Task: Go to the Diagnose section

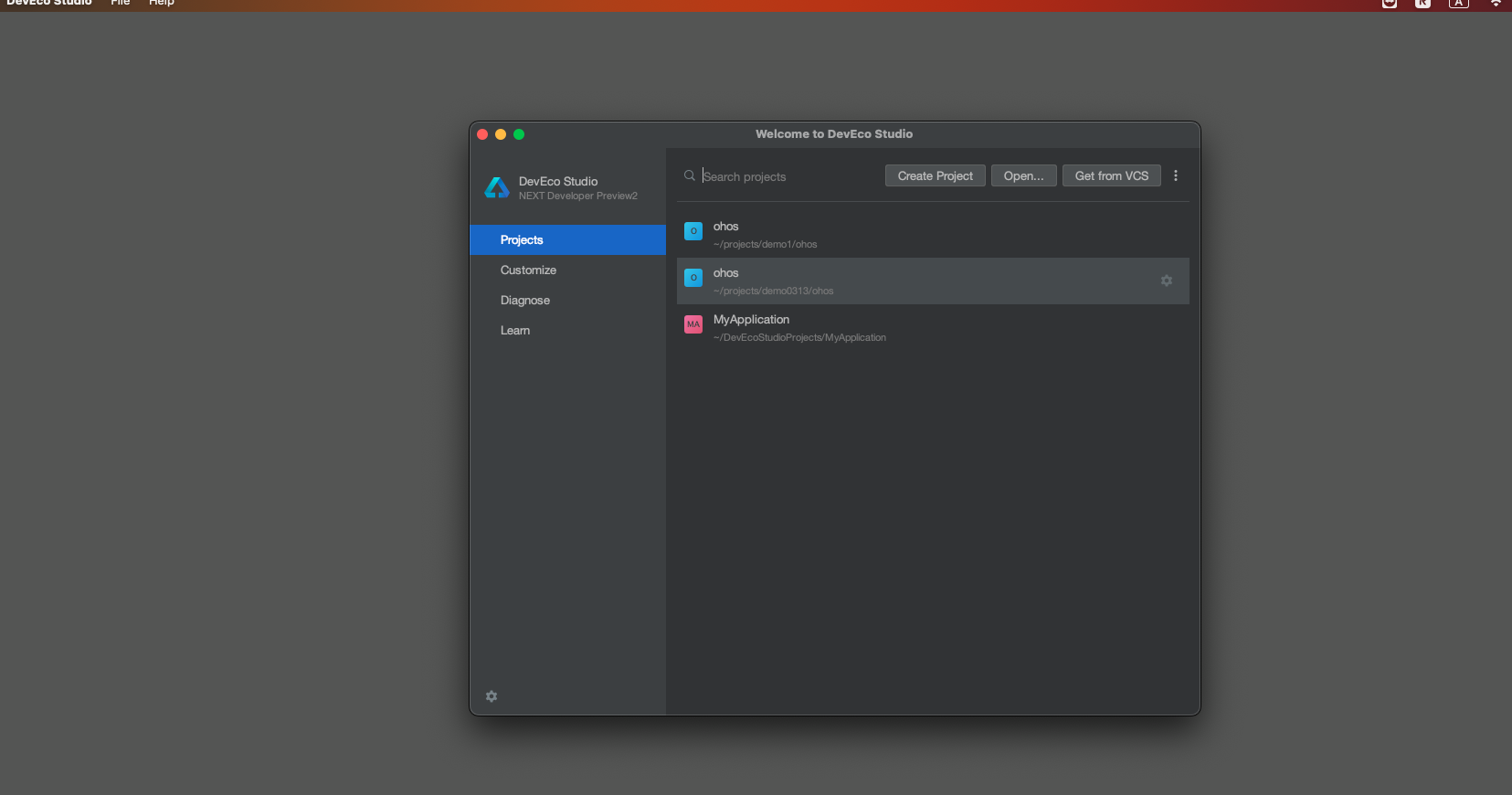Action: [525, 300]
